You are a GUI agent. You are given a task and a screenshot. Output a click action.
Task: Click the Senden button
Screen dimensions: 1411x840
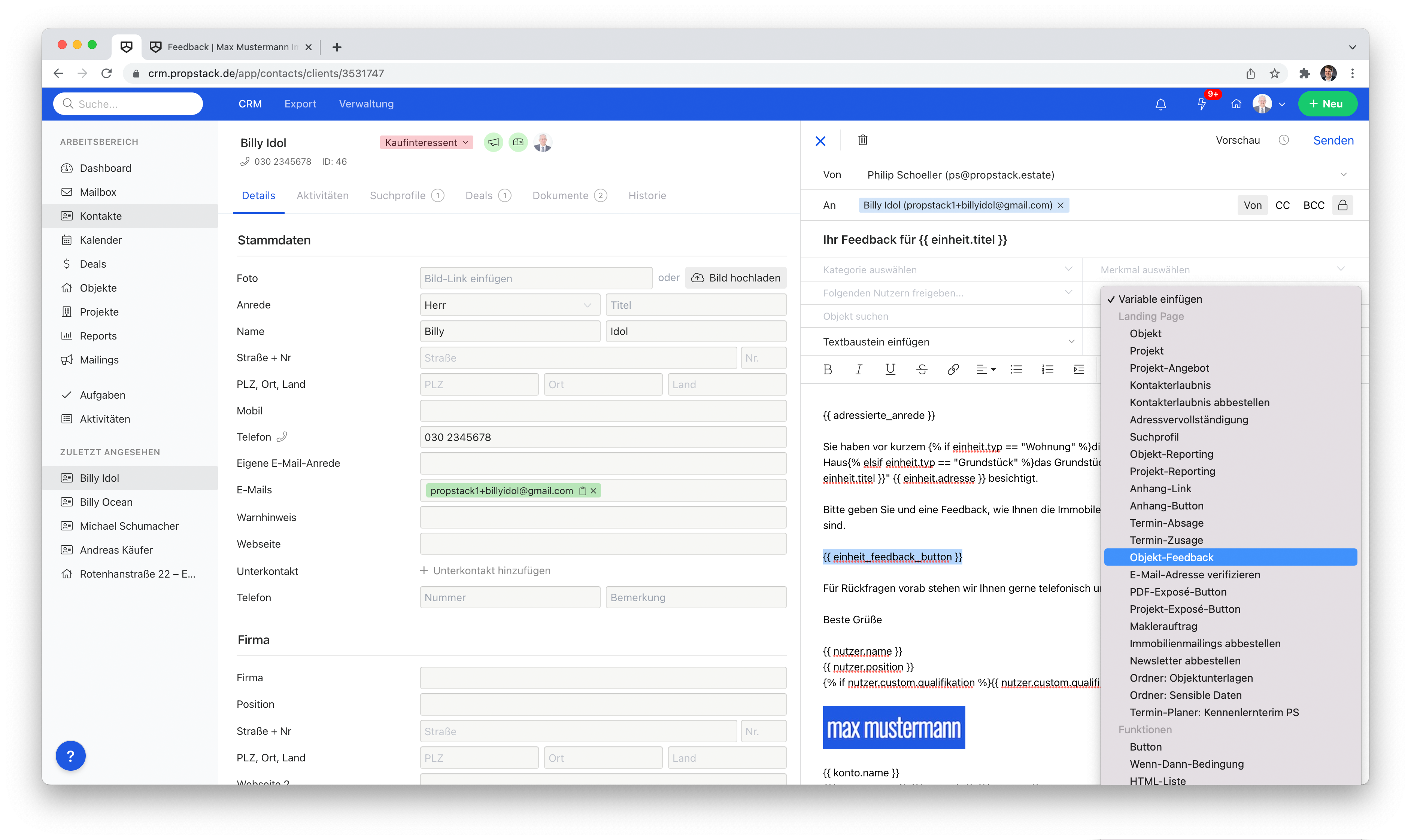(1333, 140)
